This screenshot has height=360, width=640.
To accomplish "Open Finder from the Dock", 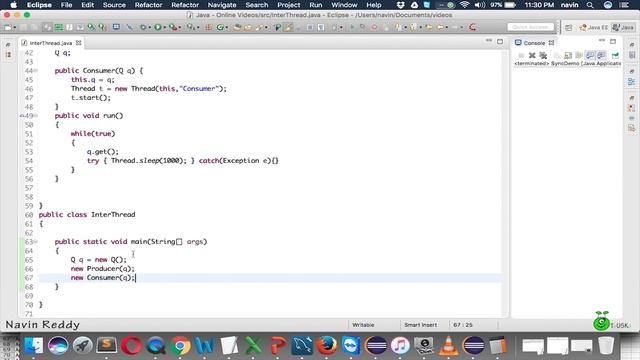I will (x=33, y=346).
